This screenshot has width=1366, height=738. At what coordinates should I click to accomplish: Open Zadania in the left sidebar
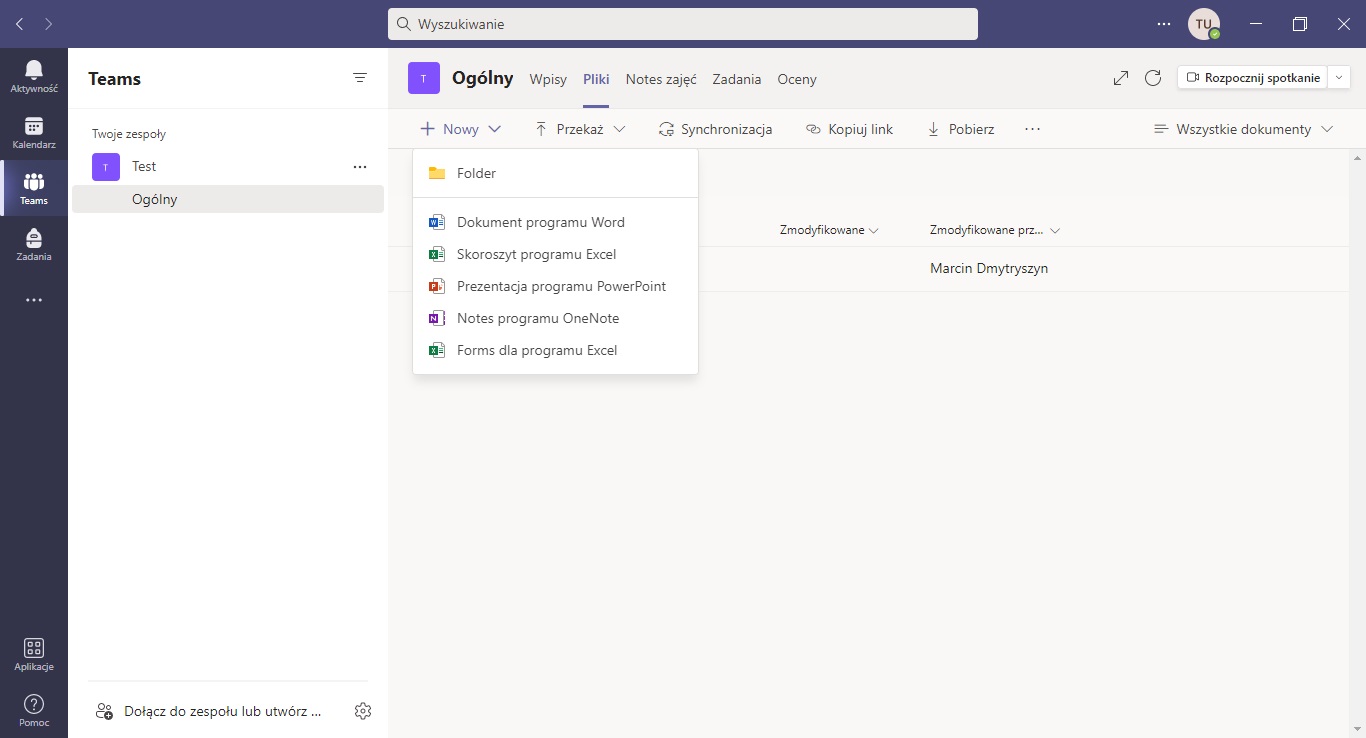click(x=34, y=244)
